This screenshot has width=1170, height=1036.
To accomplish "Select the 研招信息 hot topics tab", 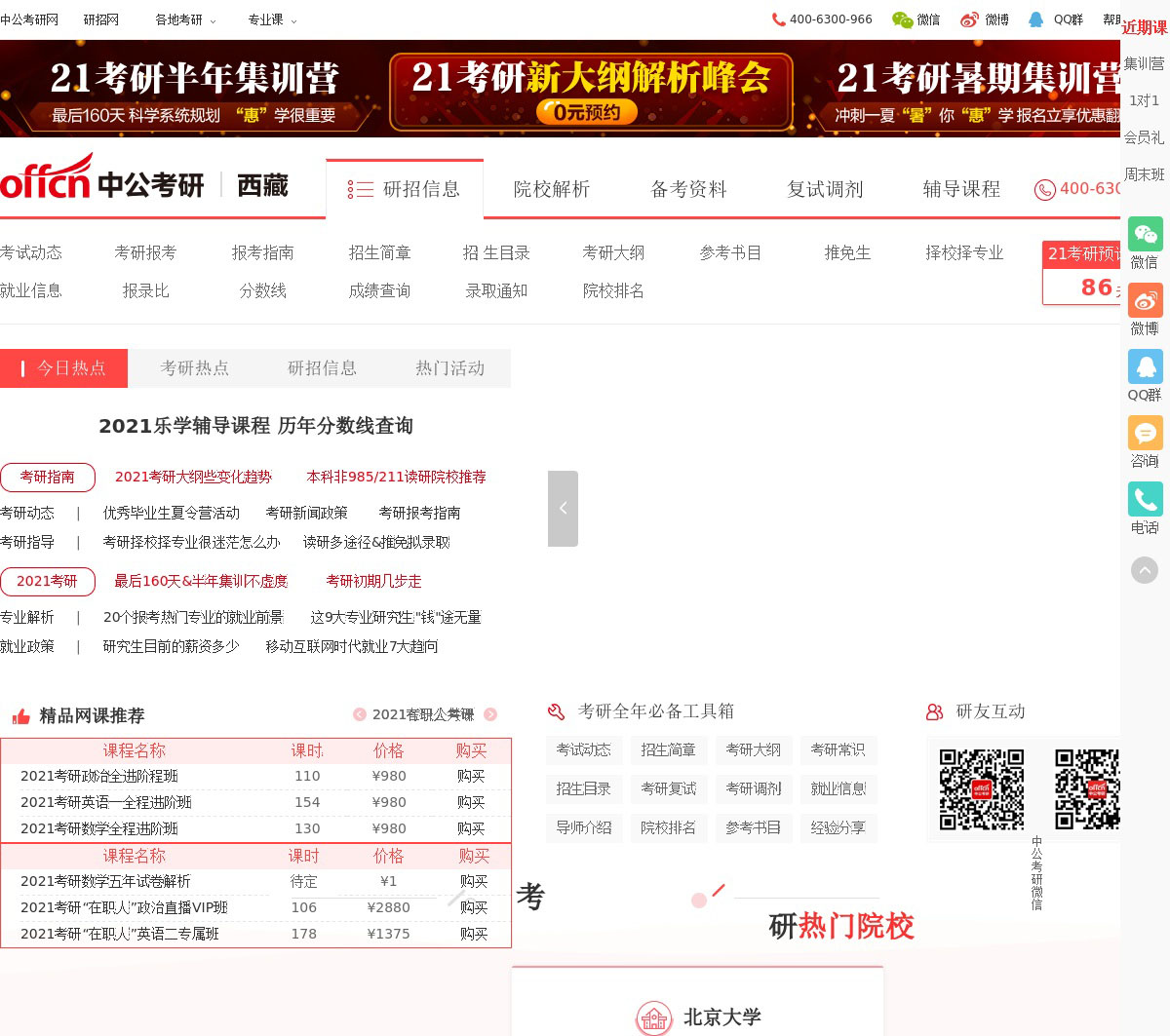I will pos(322,368).
